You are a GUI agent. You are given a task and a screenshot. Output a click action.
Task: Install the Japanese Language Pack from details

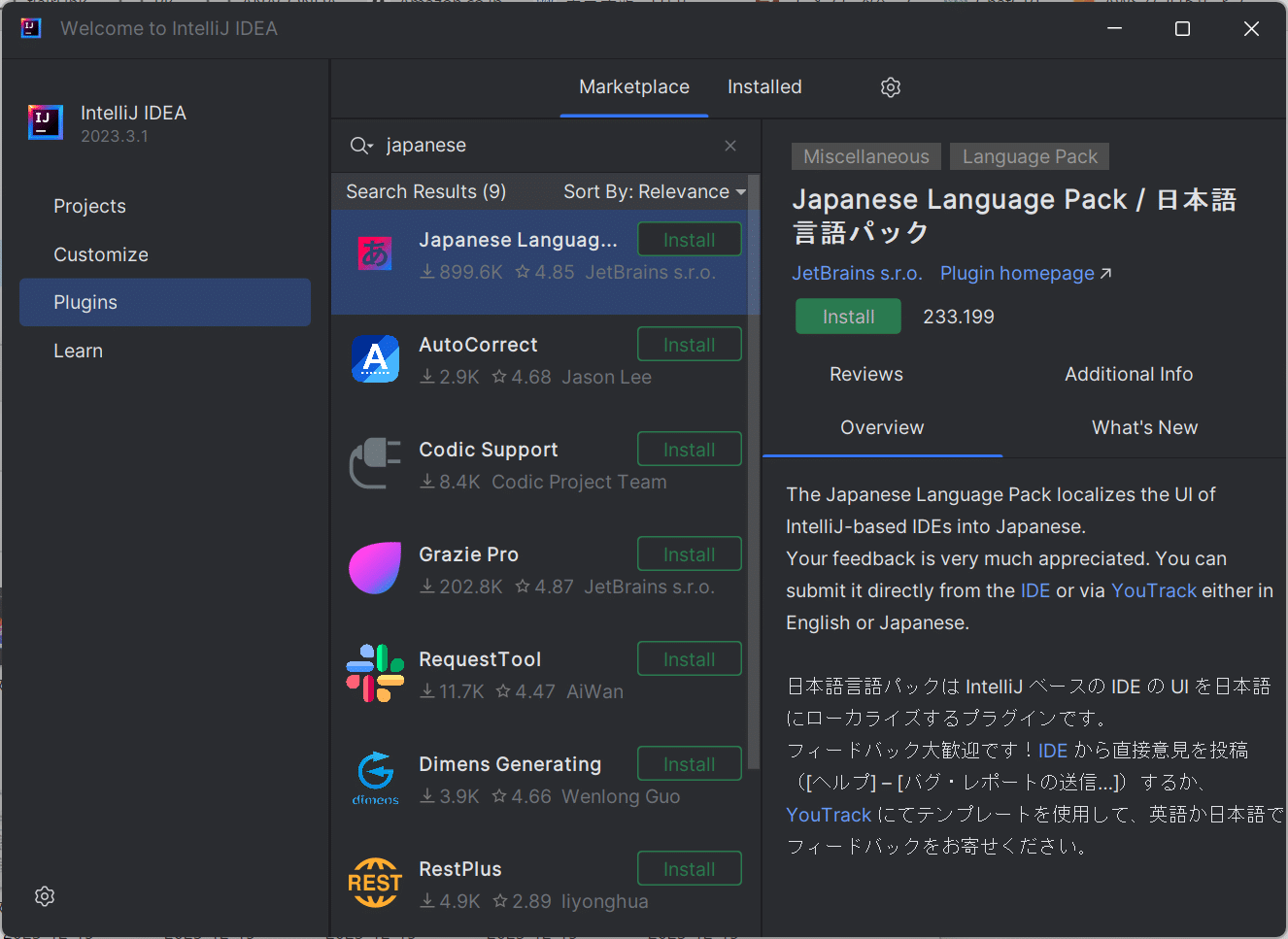click(848, 317)
